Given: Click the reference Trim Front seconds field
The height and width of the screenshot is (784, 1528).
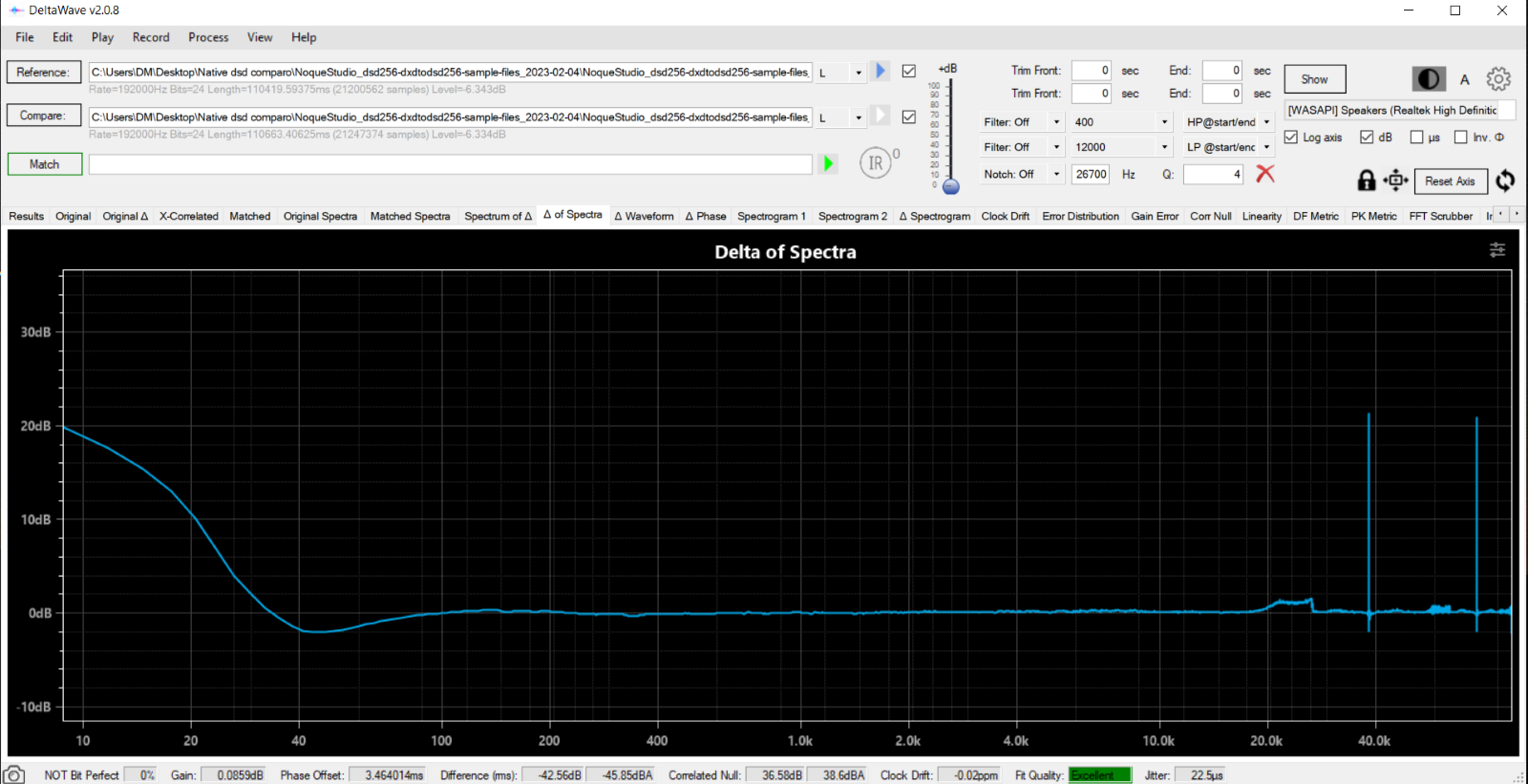Looking at the screenshot, I should pyautogui.click(x=1092, y=71).
